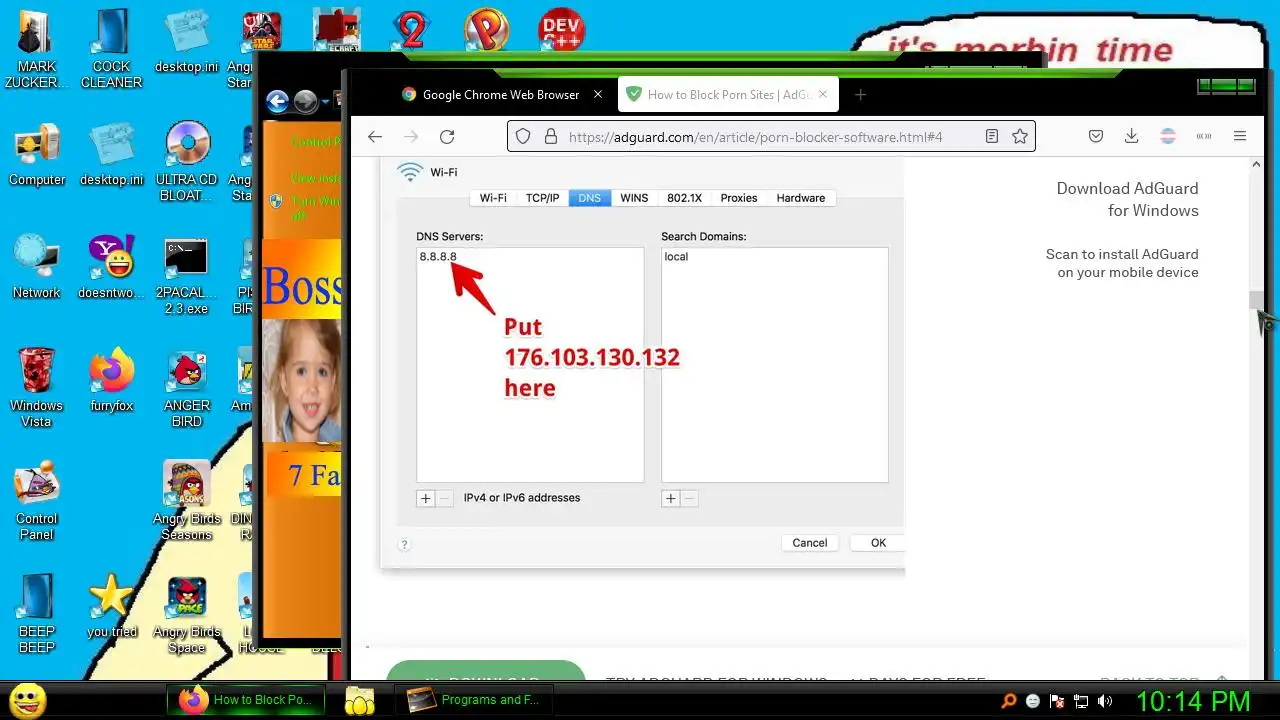The height and width of the screenshot is (720, 1280).
Task: Open Angry Birds Space desktop icon
Action: (187, 614)
